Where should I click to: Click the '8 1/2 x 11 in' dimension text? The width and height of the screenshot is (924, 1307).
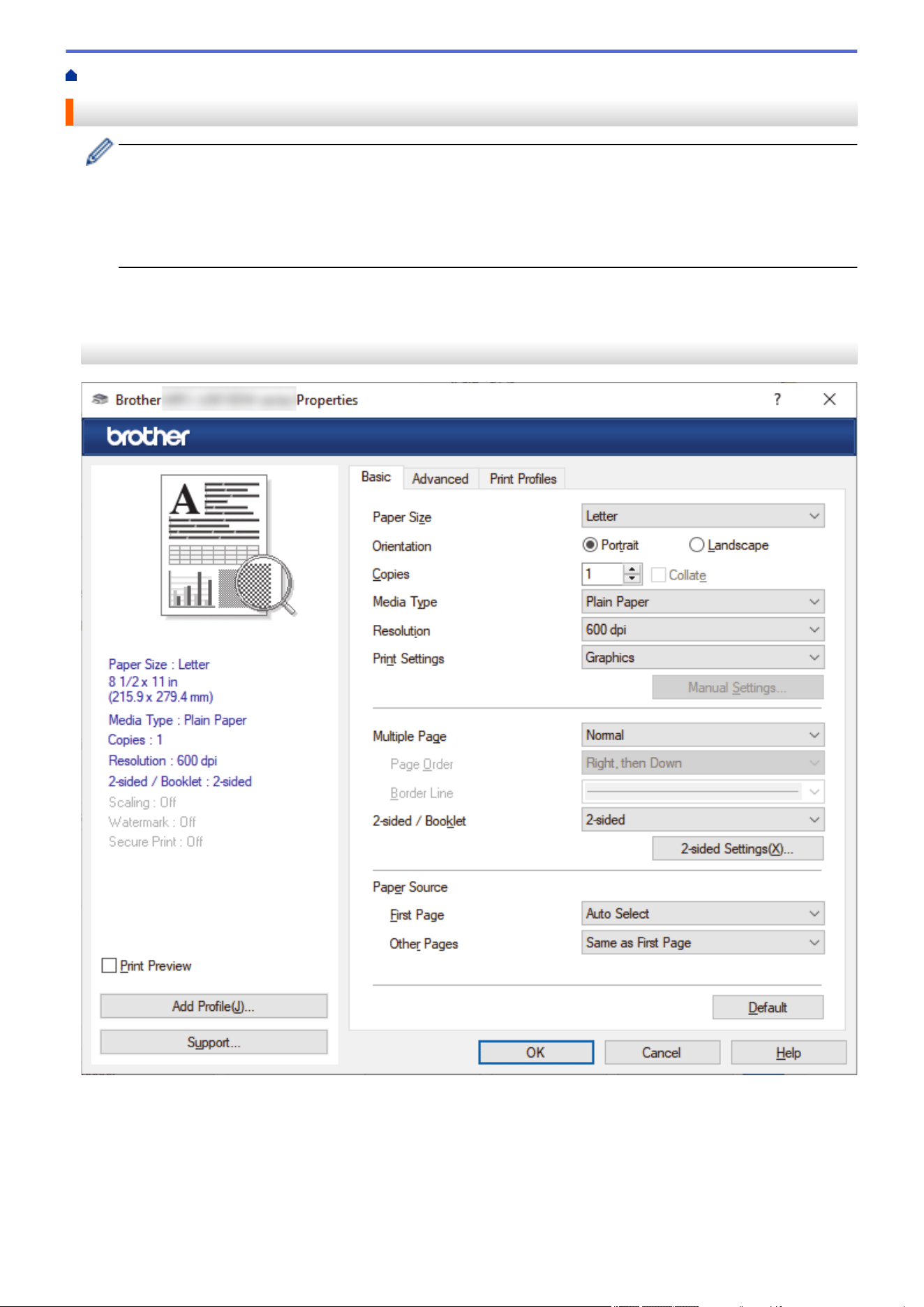(x=143, y=681)
